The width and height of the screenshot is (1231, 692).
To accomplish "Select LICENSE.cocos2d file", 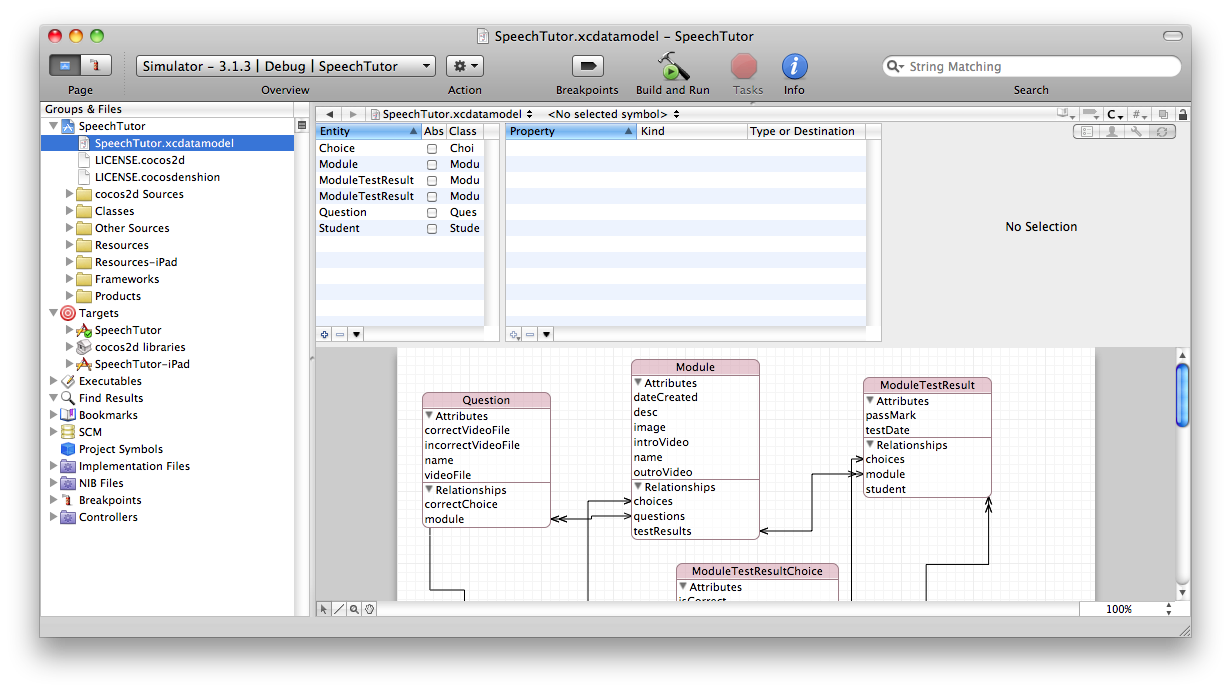I will [140, 160].
